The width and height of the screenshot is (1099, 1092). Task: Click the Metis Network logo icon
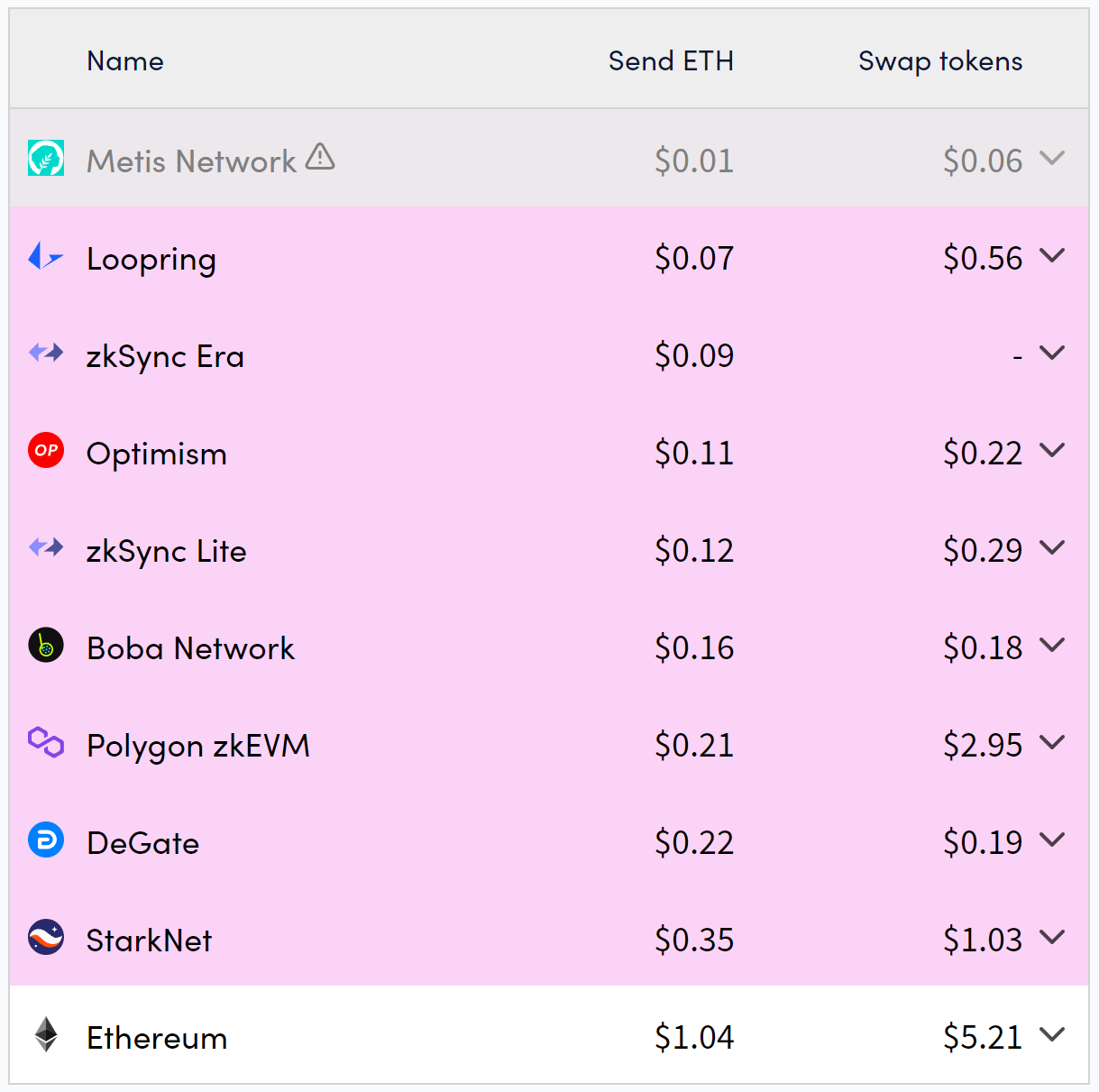[x=46, y=159]
